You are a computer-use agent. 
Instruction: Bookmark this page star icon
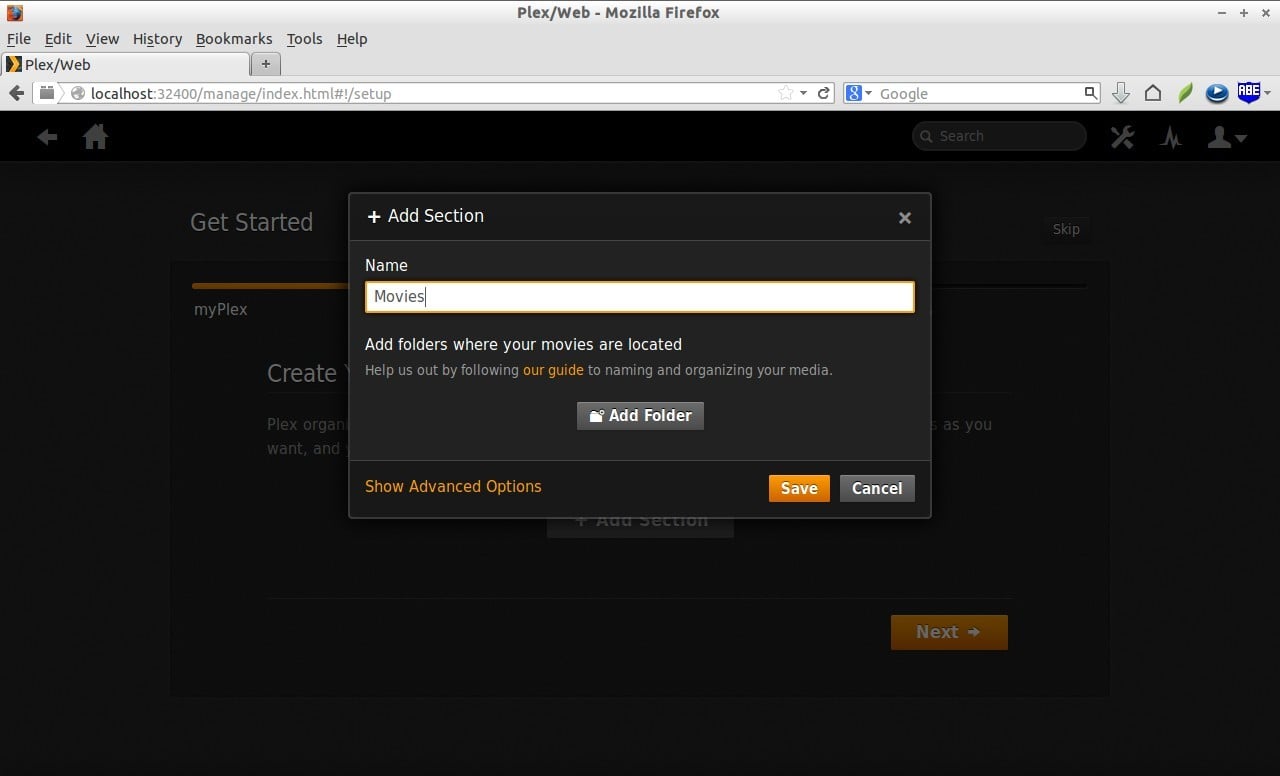tap(785, 93)
